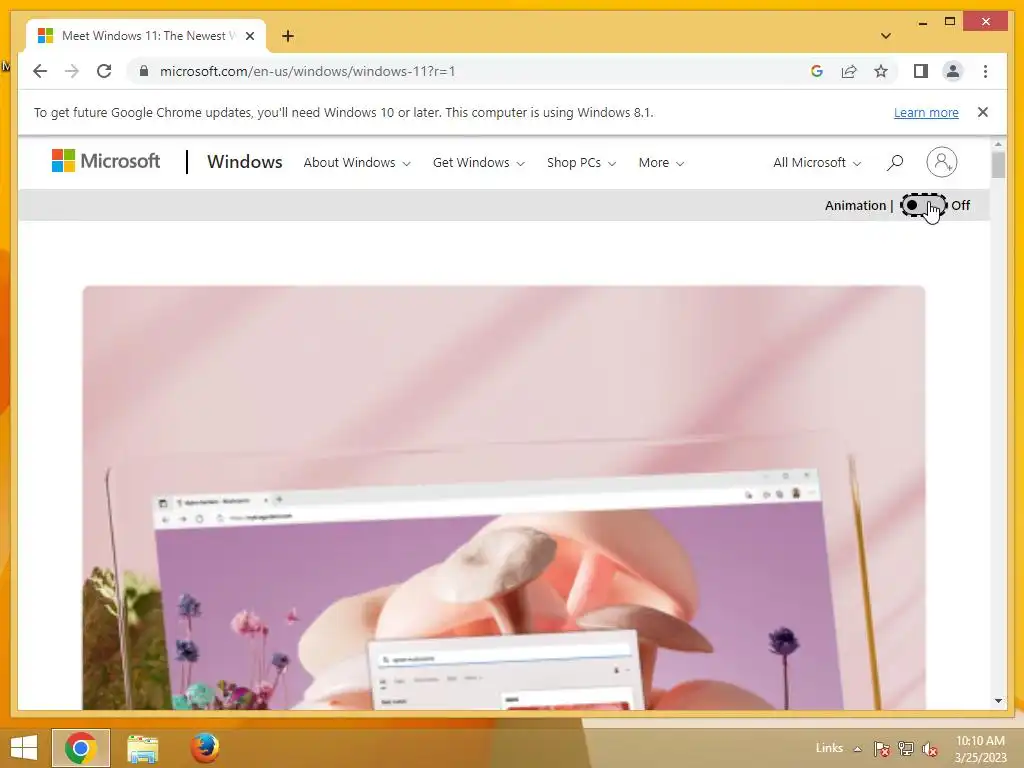Click the Microsoft logo
This screenshot has width=1024, height=768.
(x=106, y=161)
